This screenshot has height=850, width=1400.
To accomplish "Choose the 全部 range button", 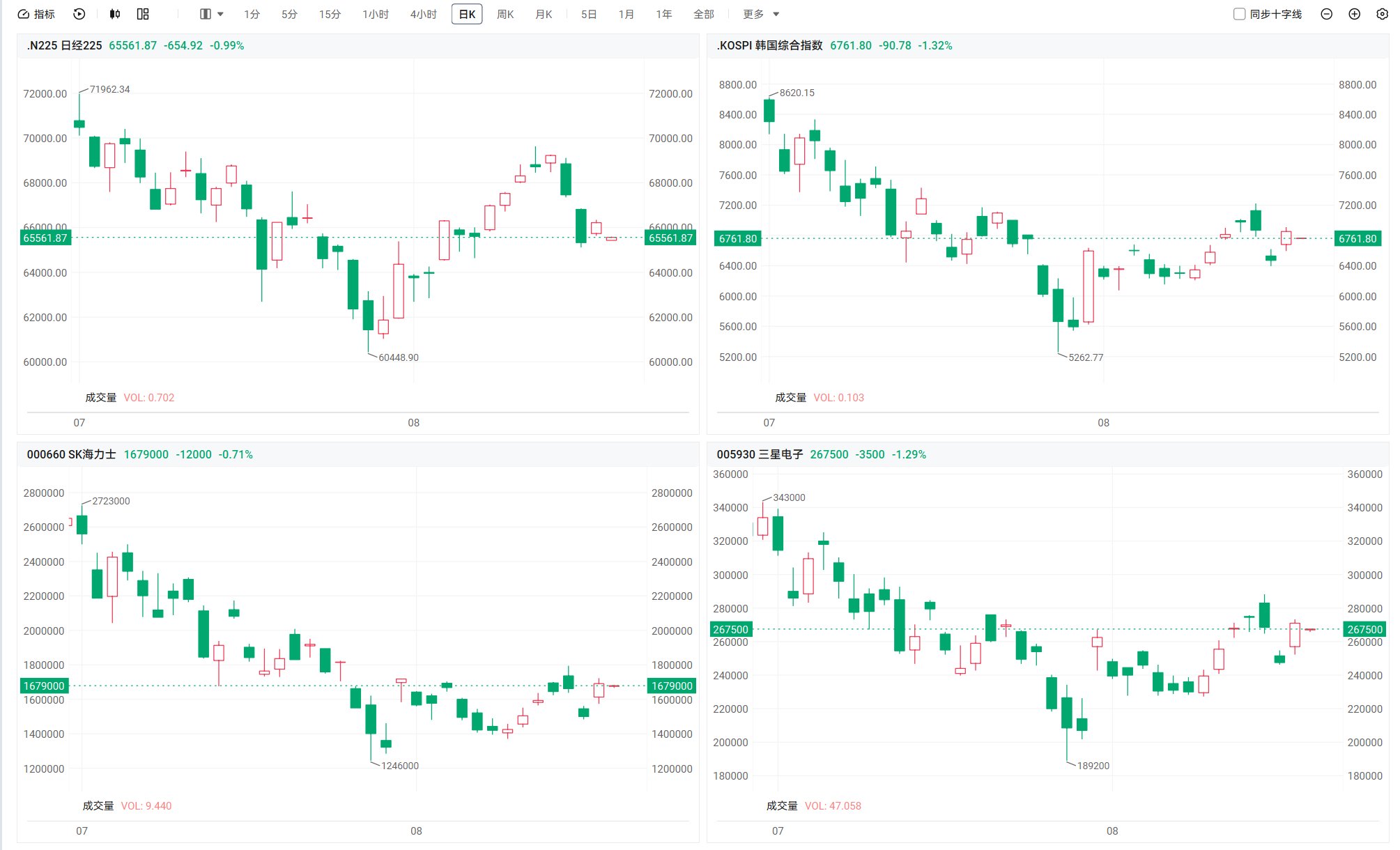I will [704, 14].
